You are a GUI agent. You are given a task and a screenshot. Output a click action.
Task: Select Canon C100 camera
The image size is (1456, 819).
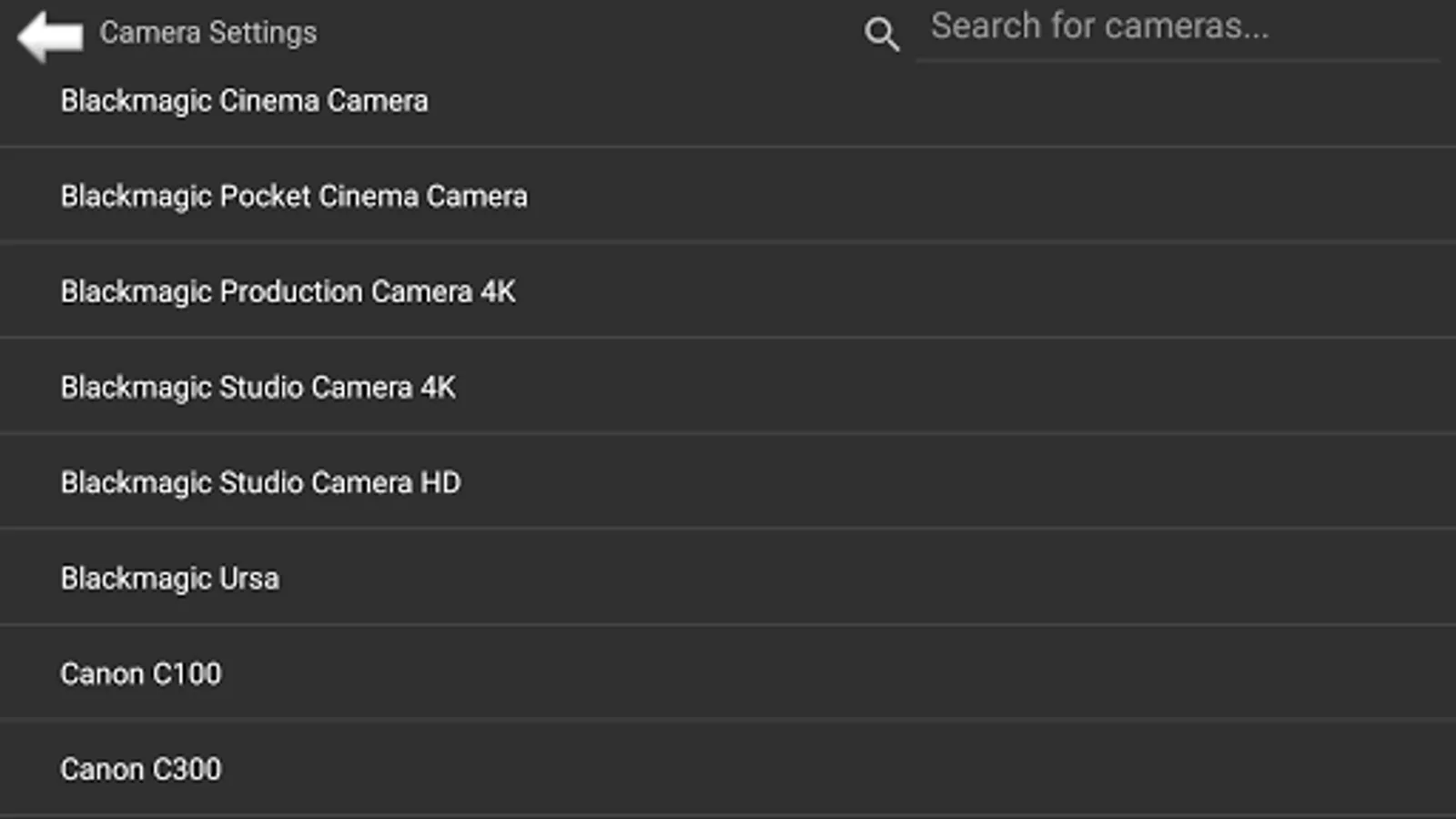click(141, 674)
